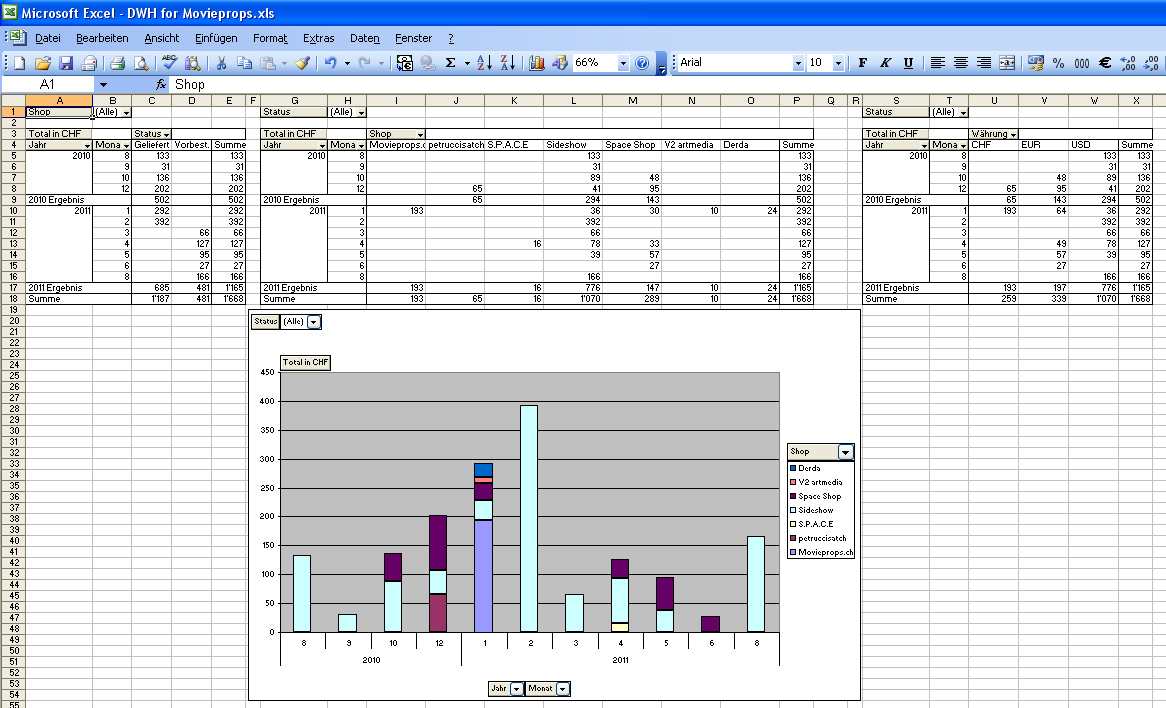Open the Daten menu
This screenshot has height=708, width=1166.
pos(364,38)
